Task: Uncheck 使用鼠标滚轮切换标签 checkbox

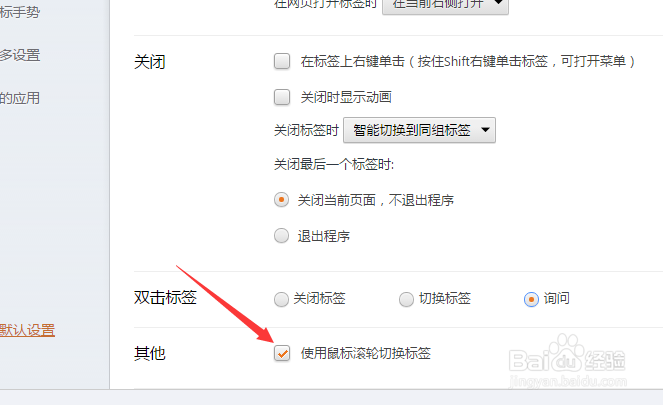Action: [282, 353]
